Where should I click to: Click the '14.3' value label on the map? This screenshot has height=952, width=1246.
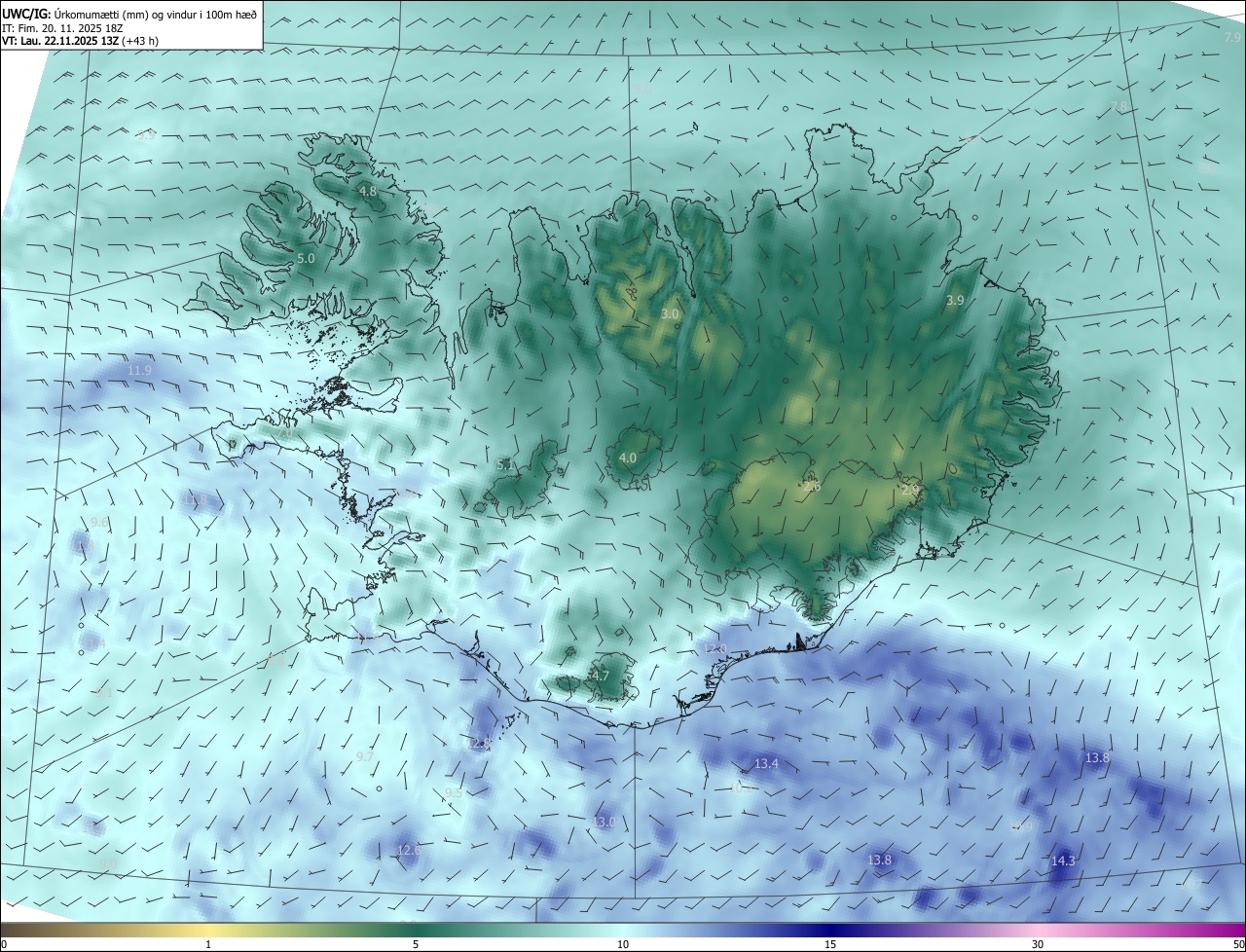[x=1063, y=861]
